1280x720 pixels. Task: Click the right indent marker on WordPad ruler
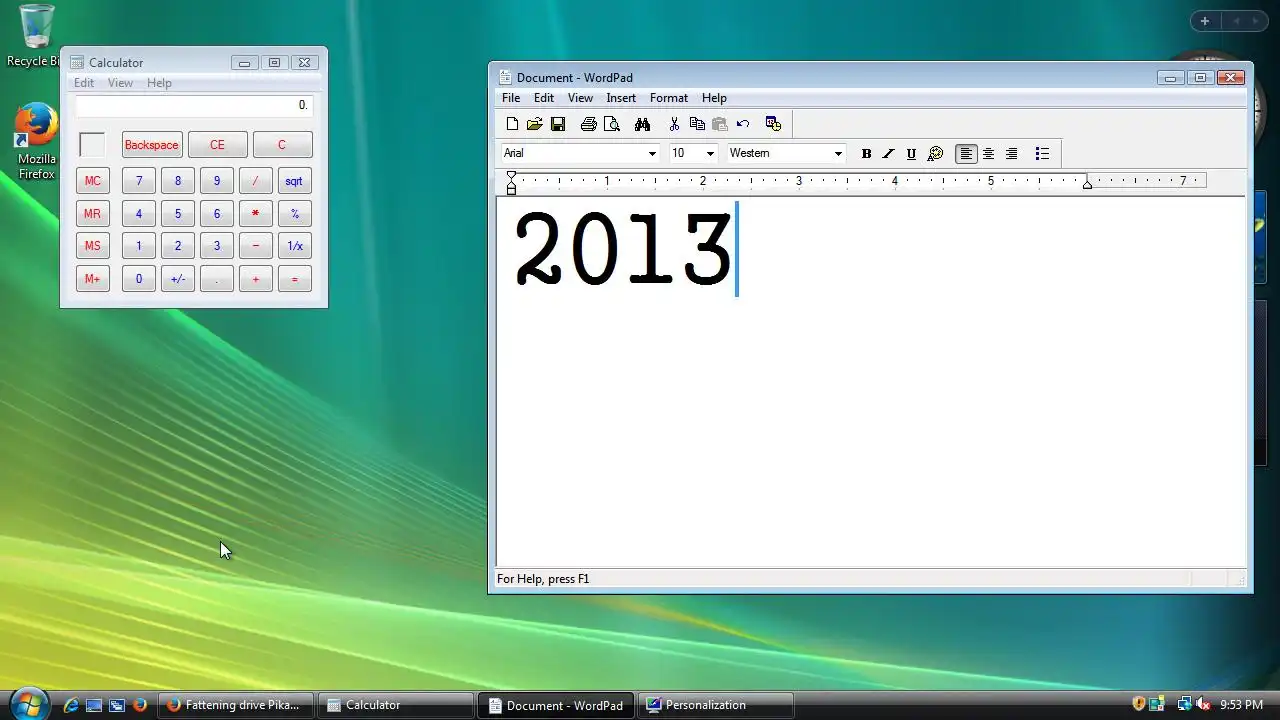click(1087, 184)
